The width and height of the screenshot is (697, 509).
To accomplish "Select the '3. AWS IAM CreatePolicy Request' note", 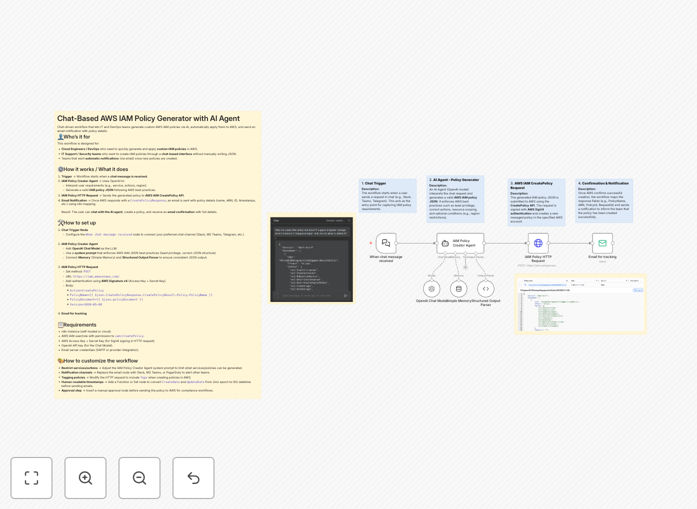I will point(537,202).
